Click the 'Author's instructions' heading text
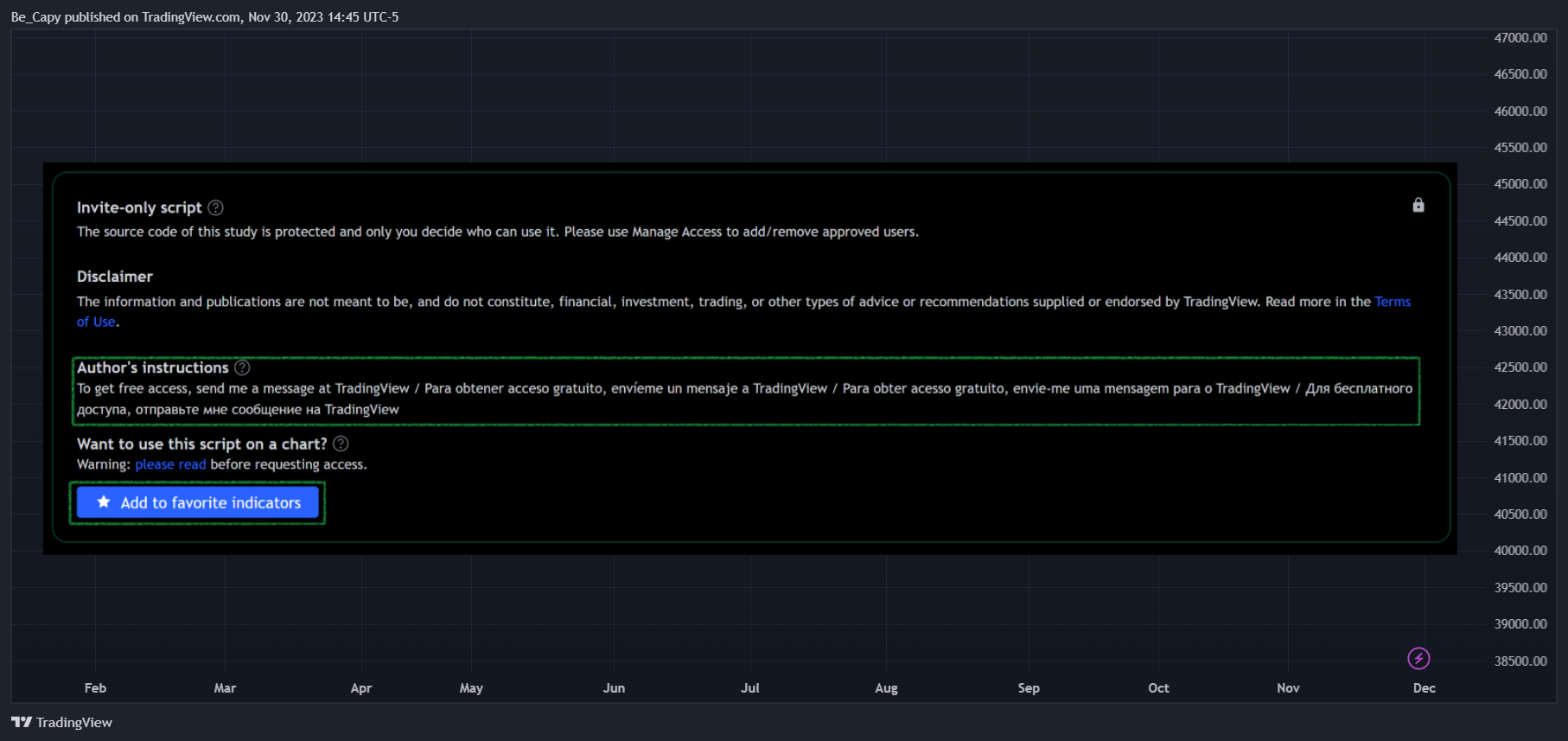 coord(153,367)
